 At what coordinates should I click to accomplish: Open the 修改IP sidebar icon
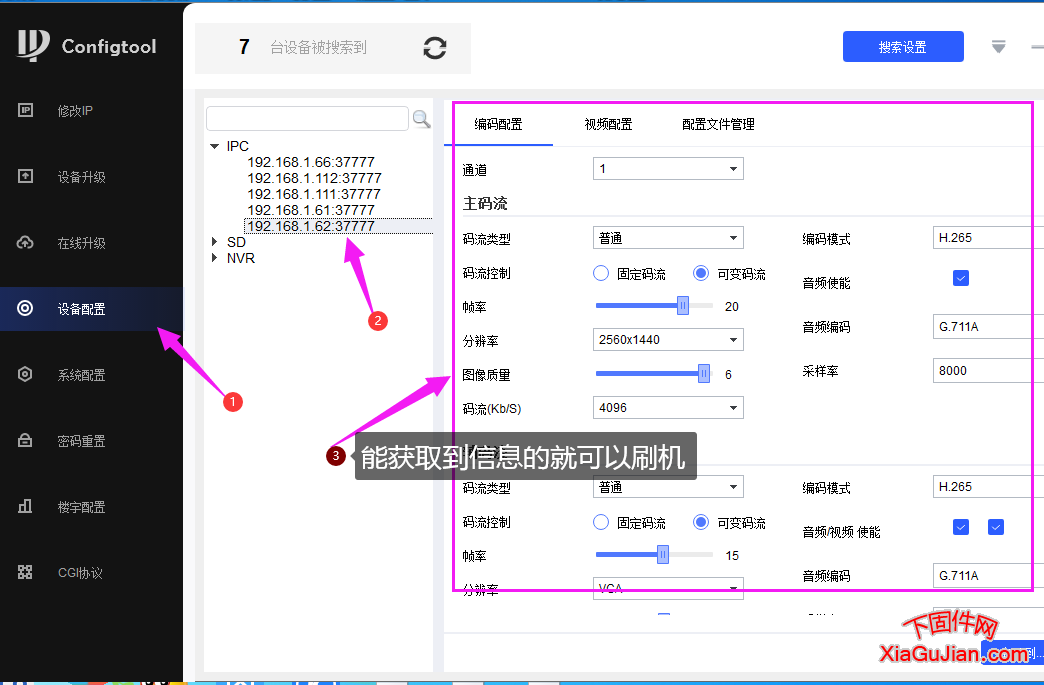click(x=25, y=110)
